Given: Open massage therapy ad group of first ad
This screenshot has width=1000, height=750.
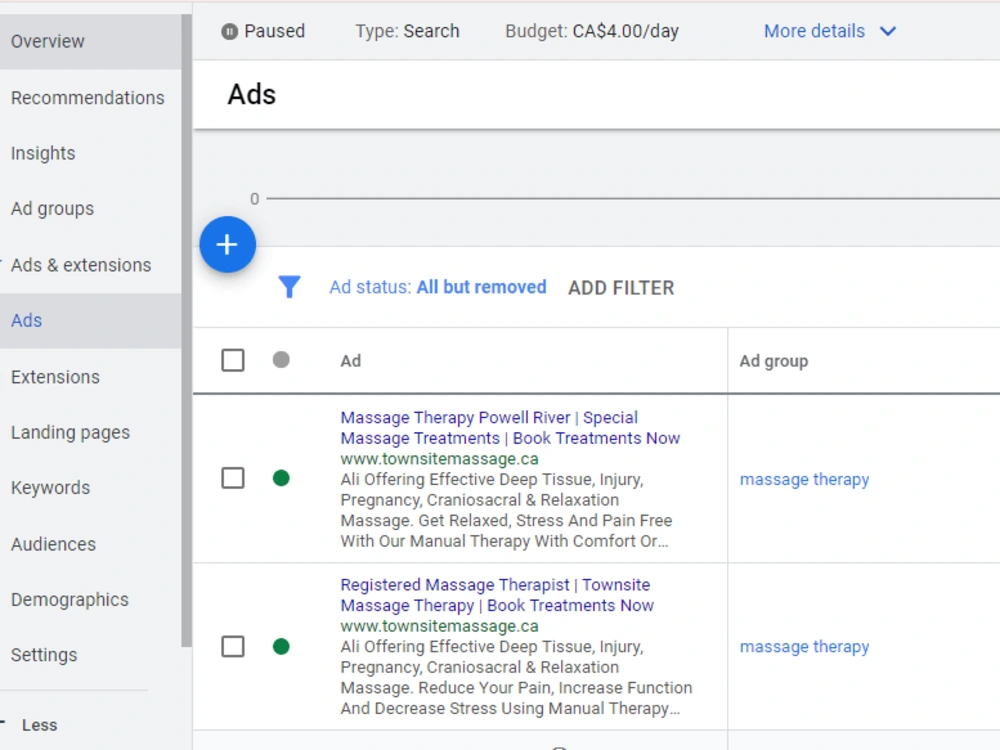Looking at the screenshot, I should [x=804, y=479].
